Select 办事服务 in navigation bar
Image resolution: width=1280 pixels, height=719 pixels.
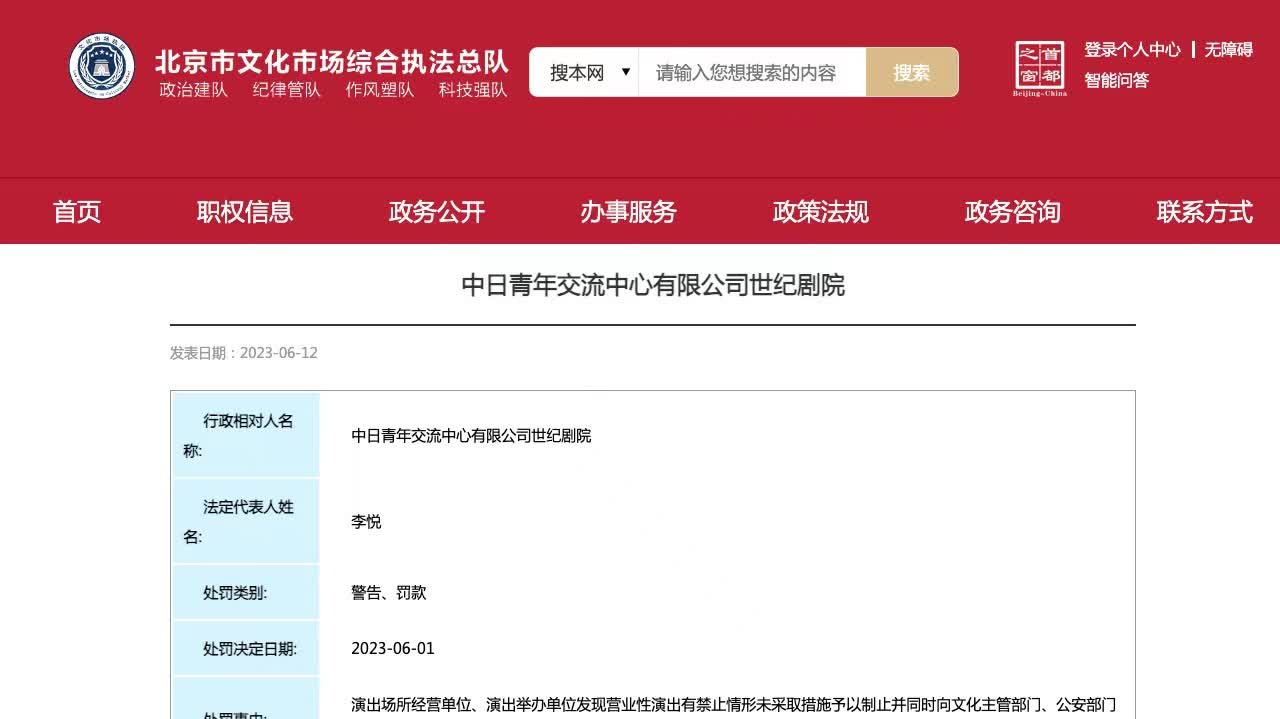pyautogui.click(x=629, y=212)
